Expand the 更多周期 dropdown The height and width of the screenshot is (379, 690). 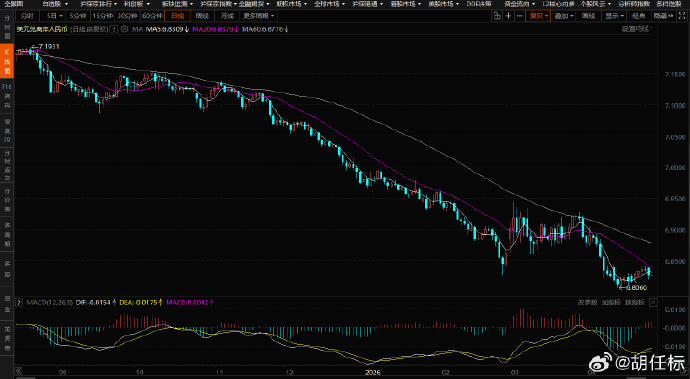(x=258, y=16)
